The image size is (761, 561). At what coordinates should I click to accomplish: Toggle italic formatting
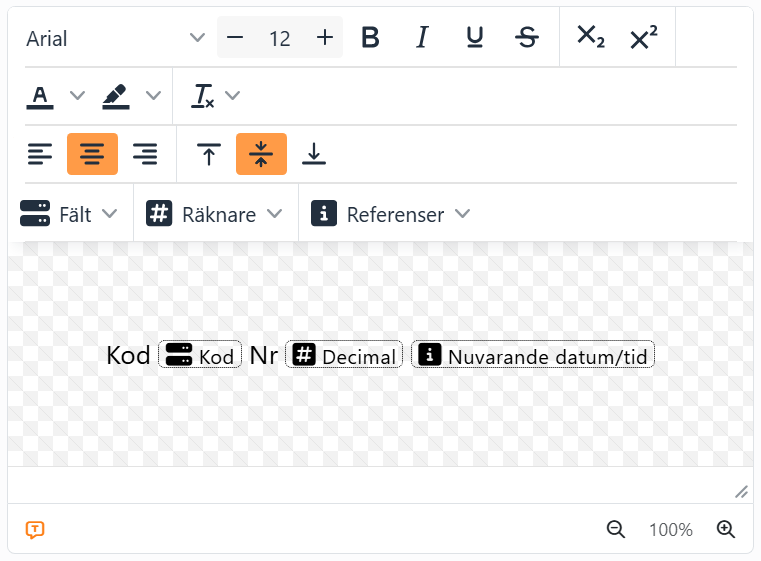click(423, 37)
